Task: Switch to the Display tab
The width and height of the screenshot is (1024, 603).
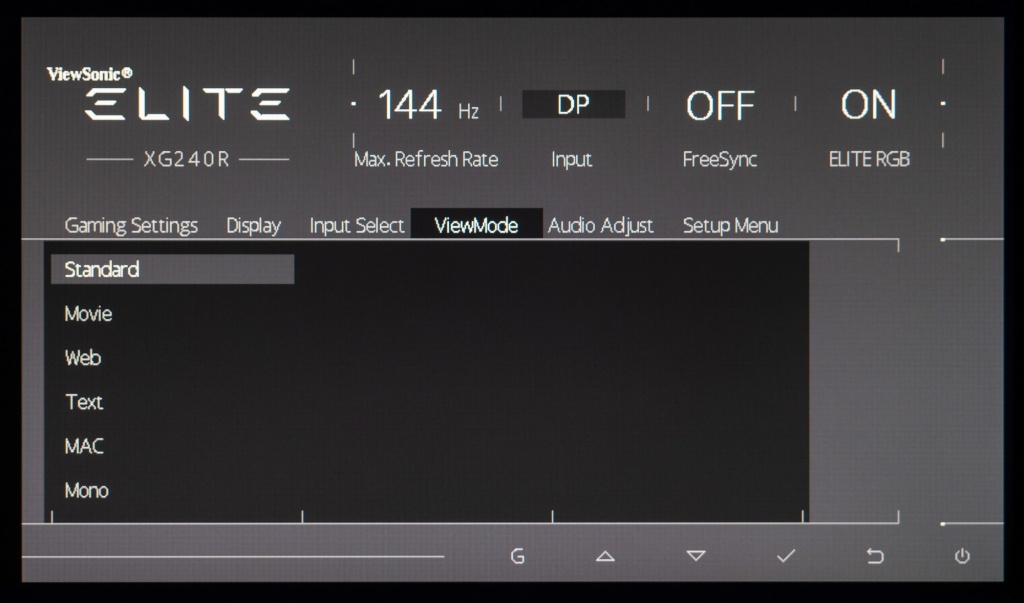Action: (253, 225)
